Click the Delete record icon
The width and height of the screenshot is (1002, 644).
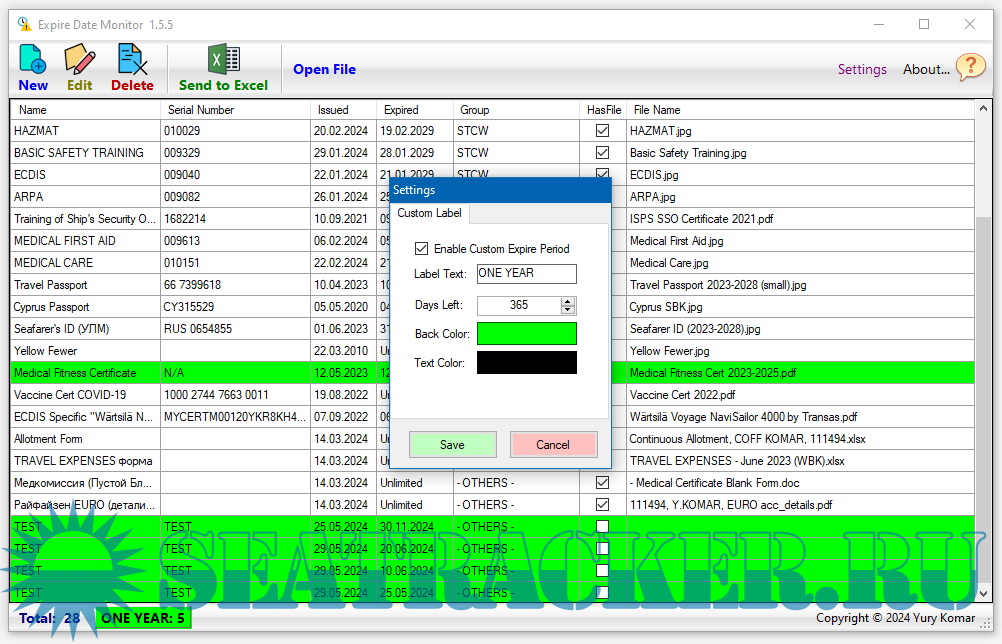(x=132, y=60)
